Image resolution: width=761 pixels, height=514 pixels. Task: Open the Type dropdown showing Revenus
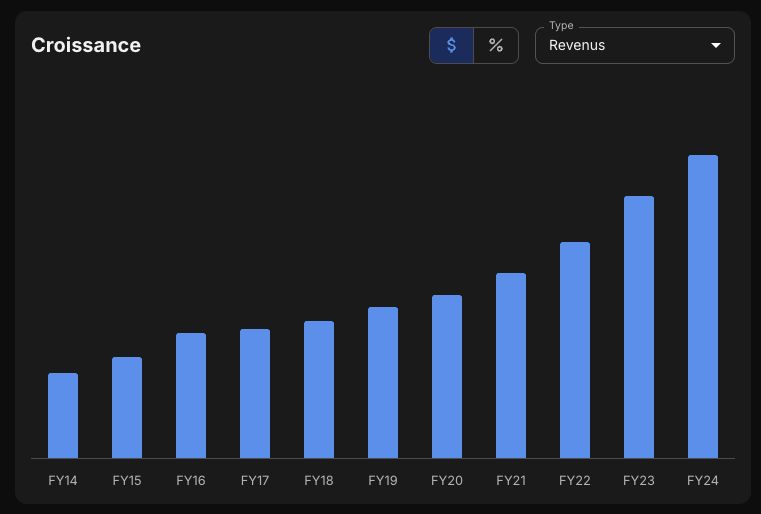[635, 45]
